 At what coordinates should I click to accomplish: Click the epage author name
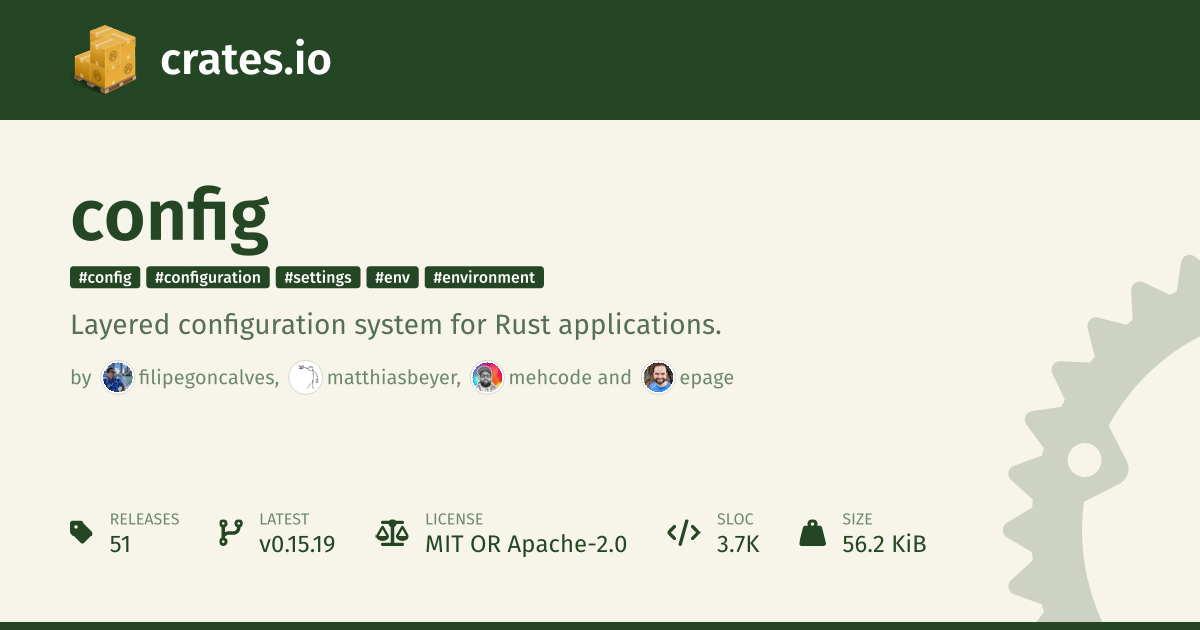pyautogui.click(x=705, y=377)
